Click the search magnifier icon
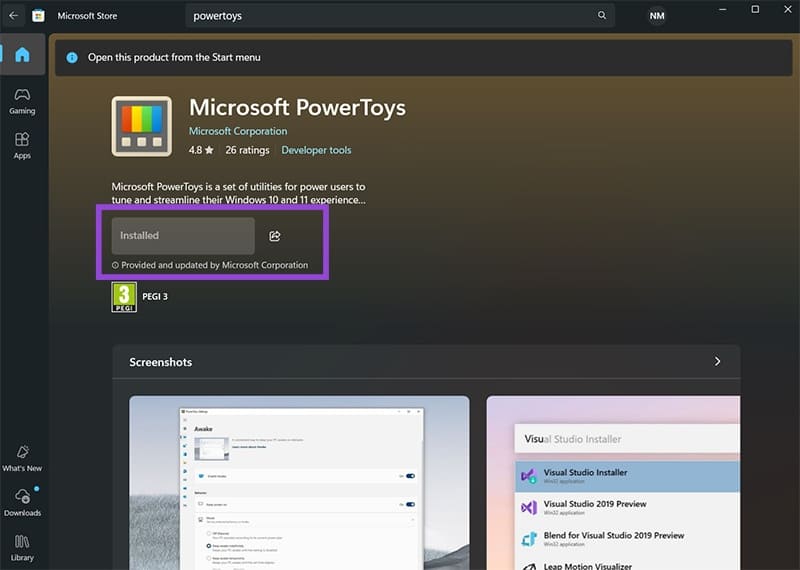The height and width of the screenshot is (570, 800). 602,16
